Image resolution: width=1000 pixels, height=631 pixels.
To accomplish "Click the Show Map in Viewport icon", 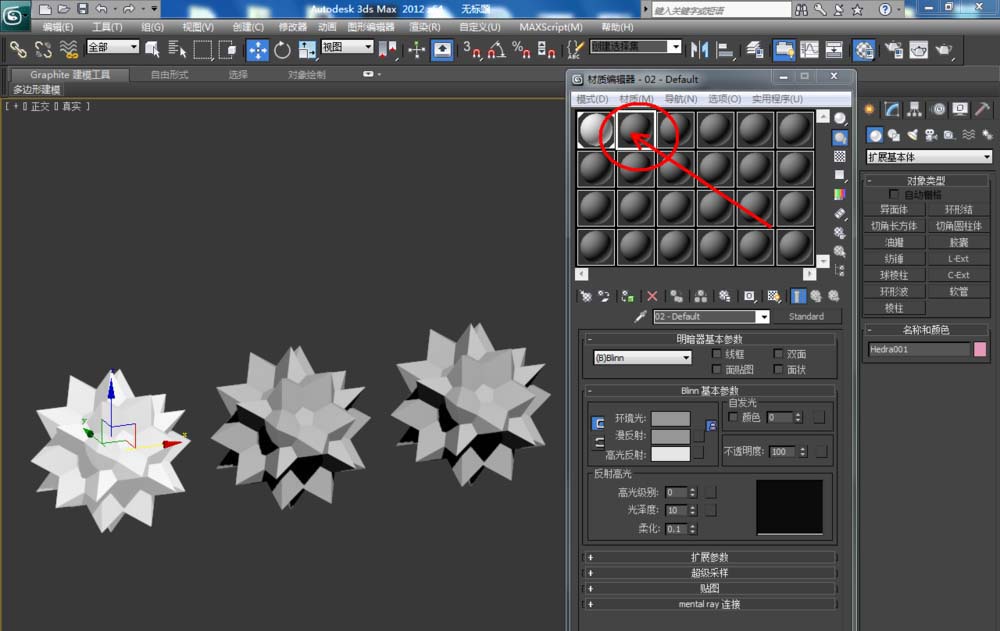I will [774, 296].
